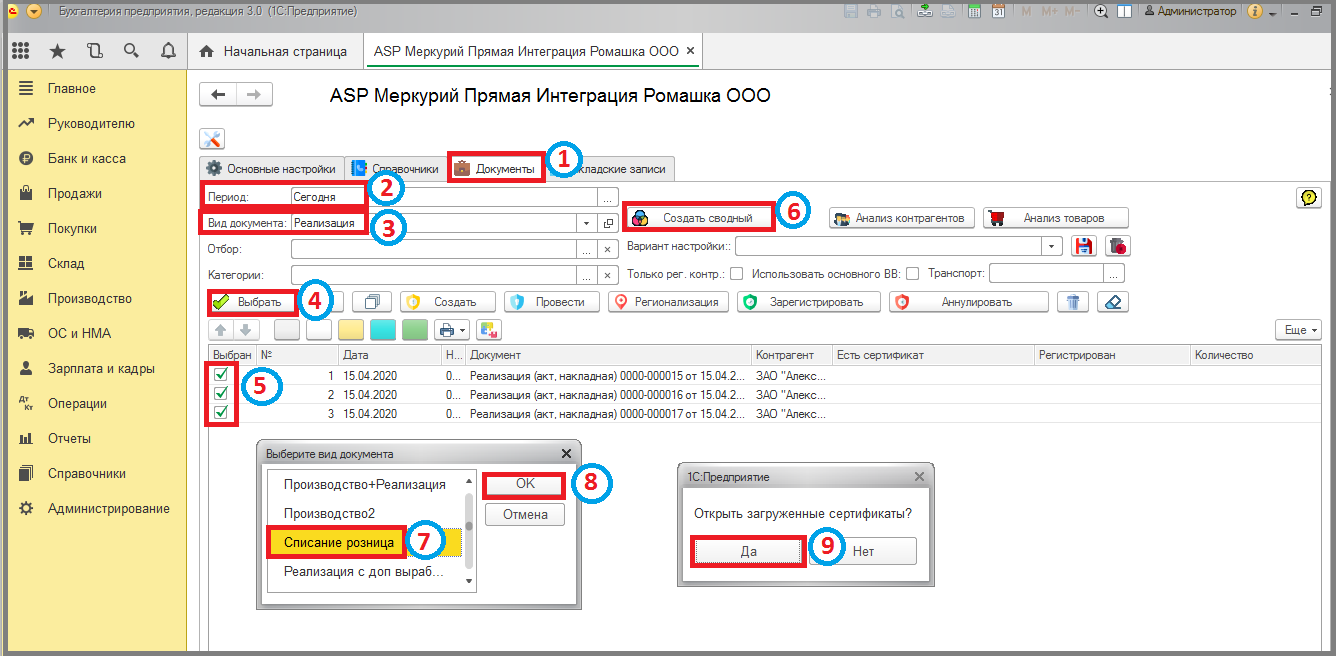Screen dimensions: 1336x656
Task: Click OK in document type dialog
Action: [525, 484]
